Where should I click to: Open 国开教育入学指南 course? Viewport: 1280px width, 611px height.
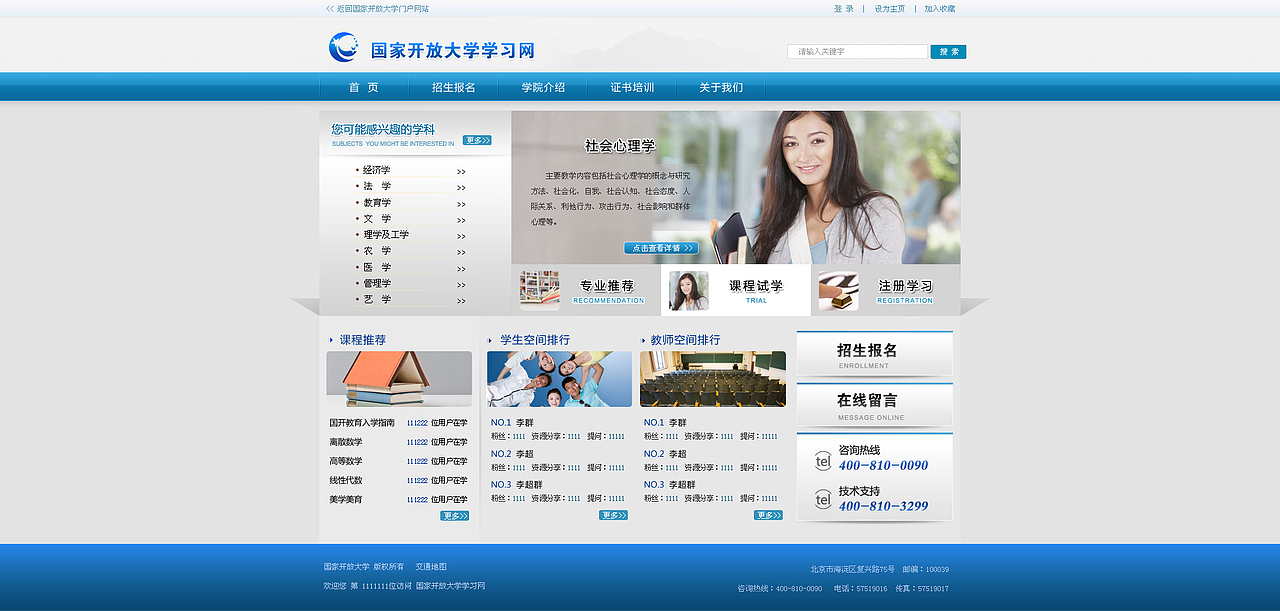coord(362,423)
